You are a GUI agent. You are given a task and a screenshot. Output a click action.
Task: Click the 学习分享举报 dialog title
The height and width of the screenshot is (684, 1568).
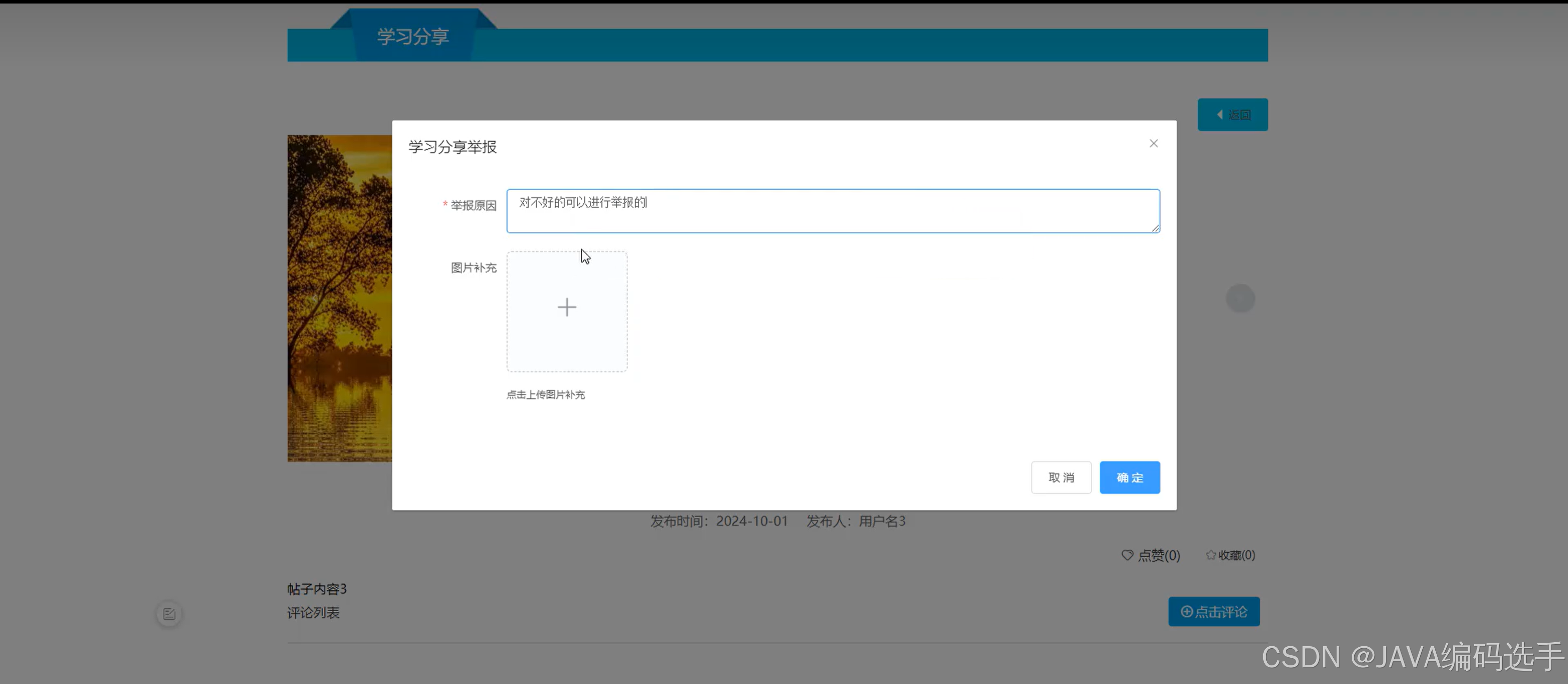(452, 147)
